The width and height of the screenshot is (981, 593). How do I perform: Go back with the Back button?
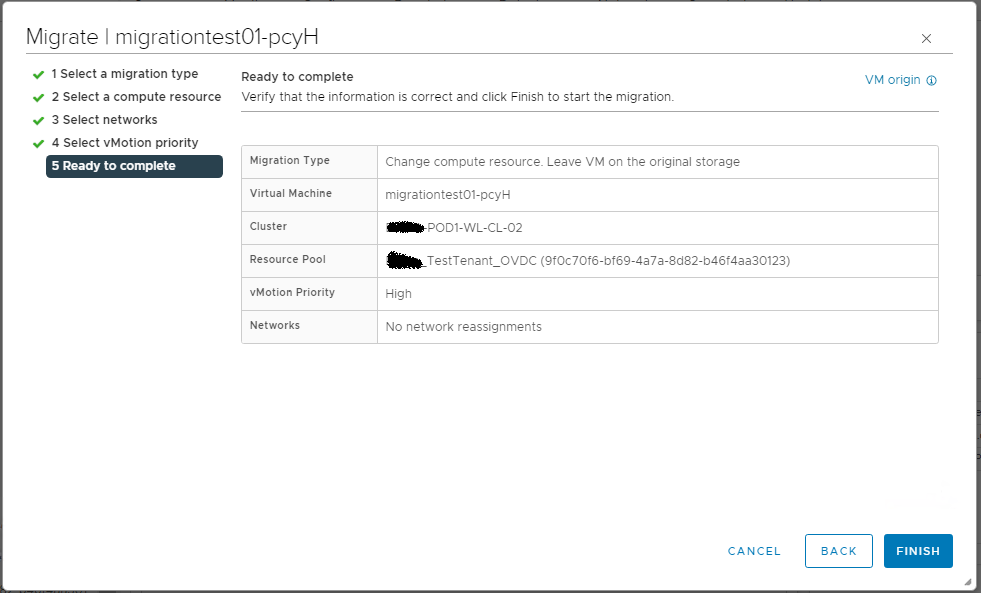point(838,551)
